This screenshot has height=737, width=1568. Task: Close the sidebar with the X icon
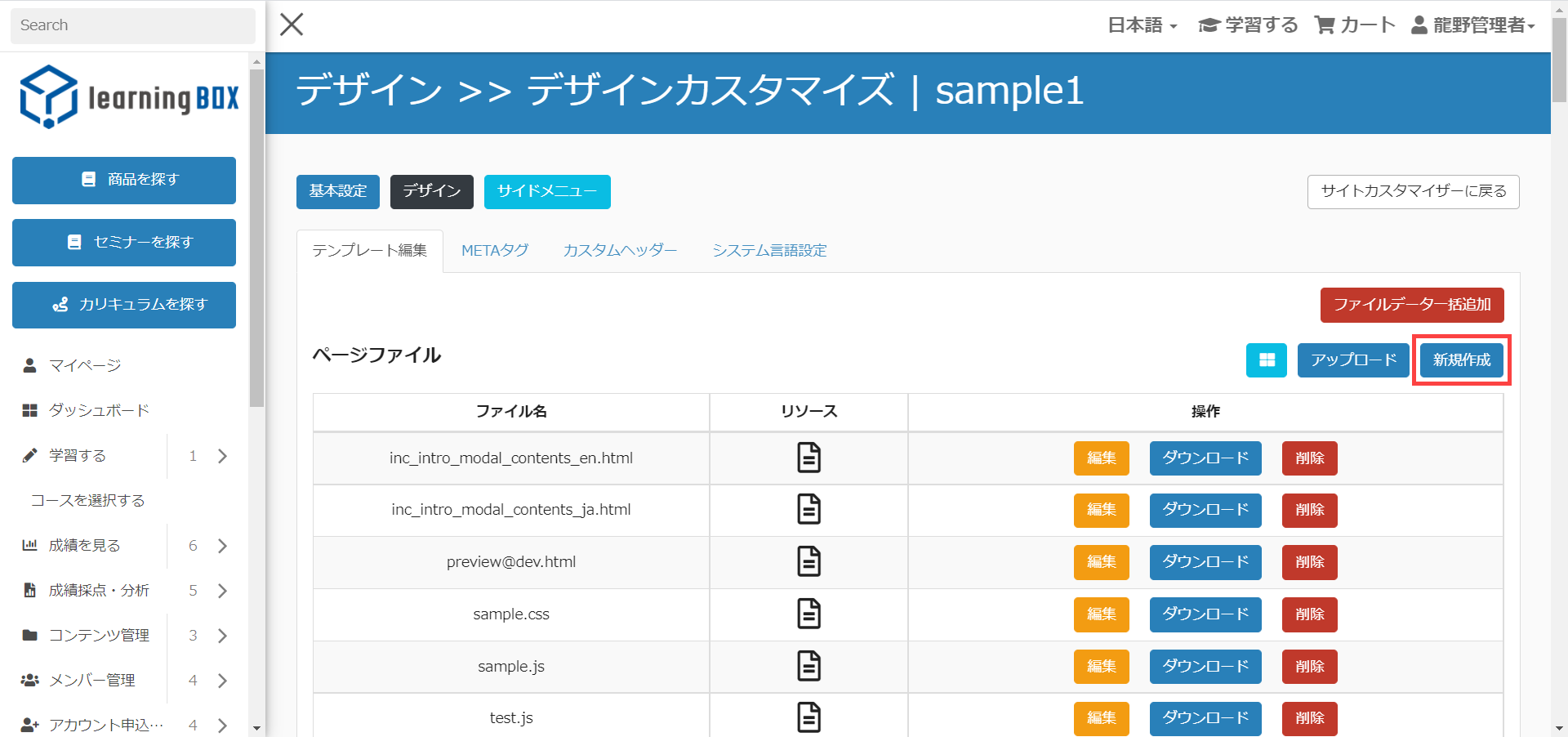click(292, 25)
